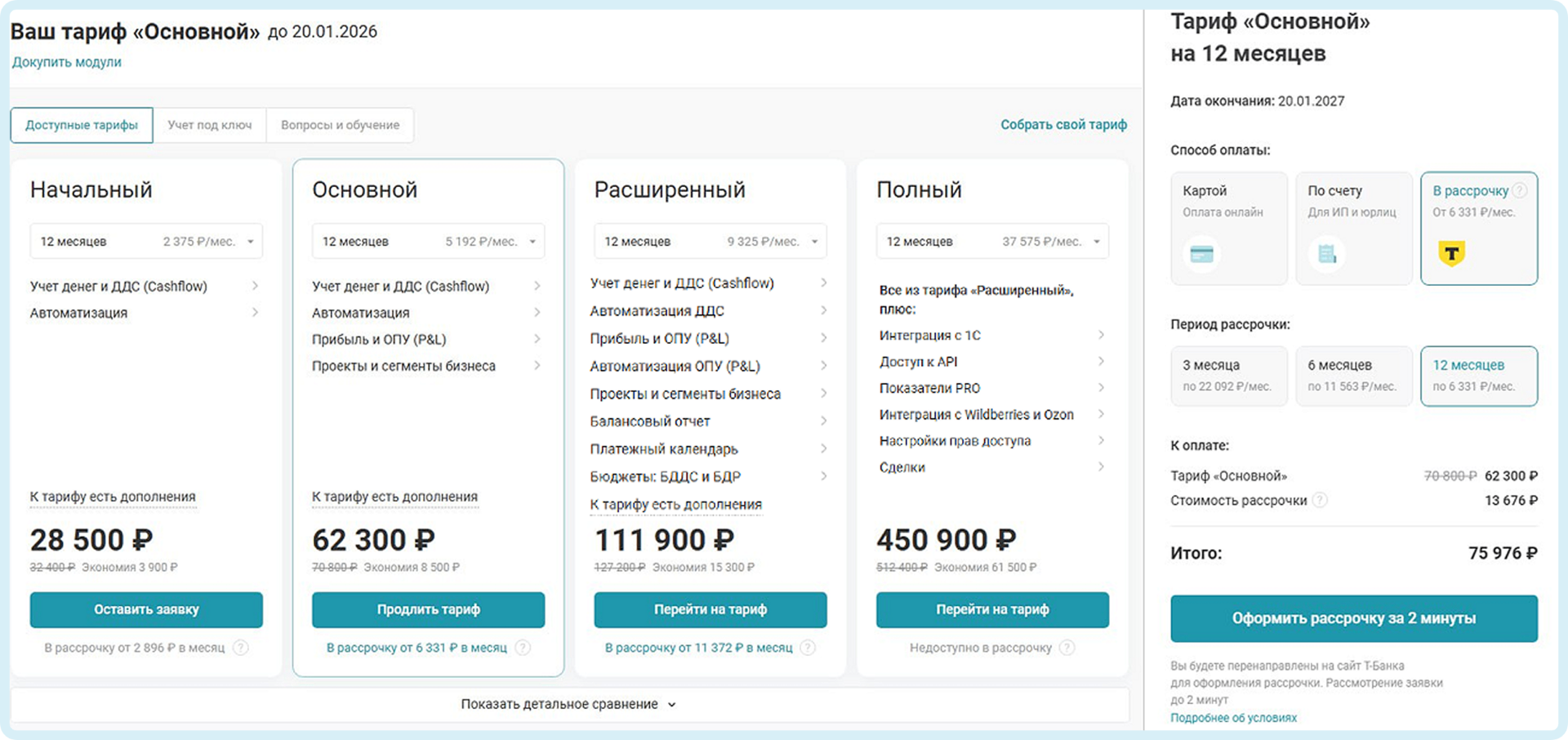Open Докупить модули link
This screenshot has height=740, width=1568.
pos(67,62)
